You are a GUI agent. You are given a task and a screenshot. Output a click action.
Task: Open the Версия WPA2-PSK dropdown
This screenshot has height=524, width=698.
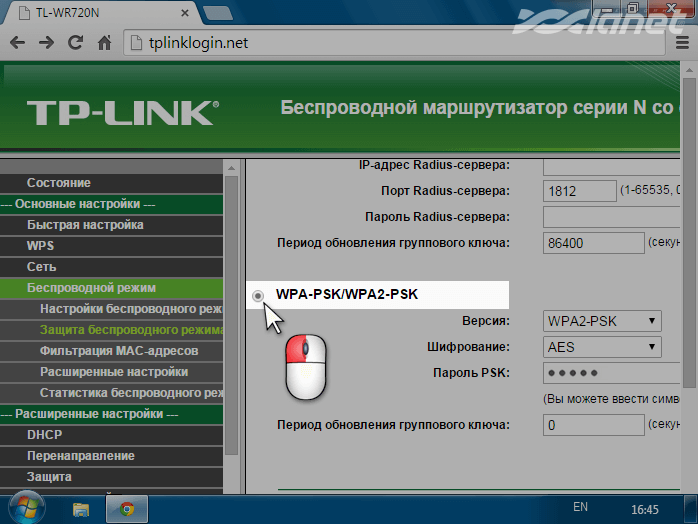coord(602,321)
